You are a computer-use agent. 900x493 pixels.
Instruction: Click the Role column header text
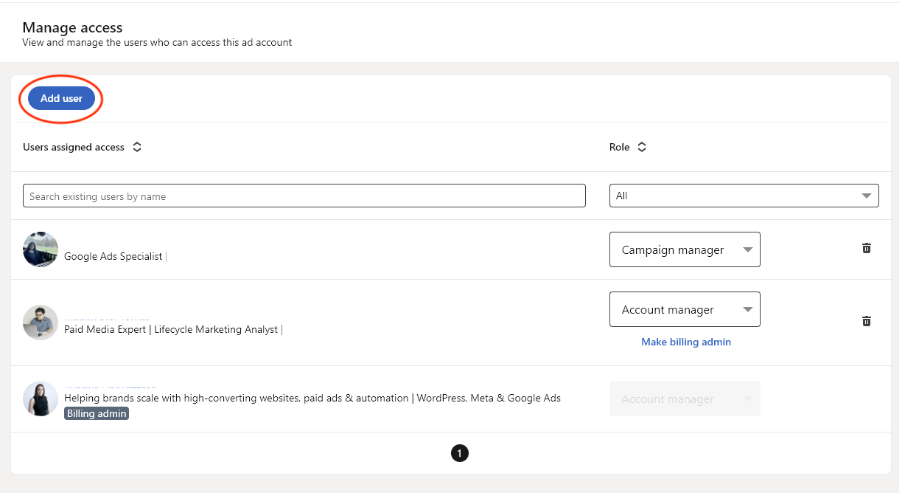click(619, 147)
